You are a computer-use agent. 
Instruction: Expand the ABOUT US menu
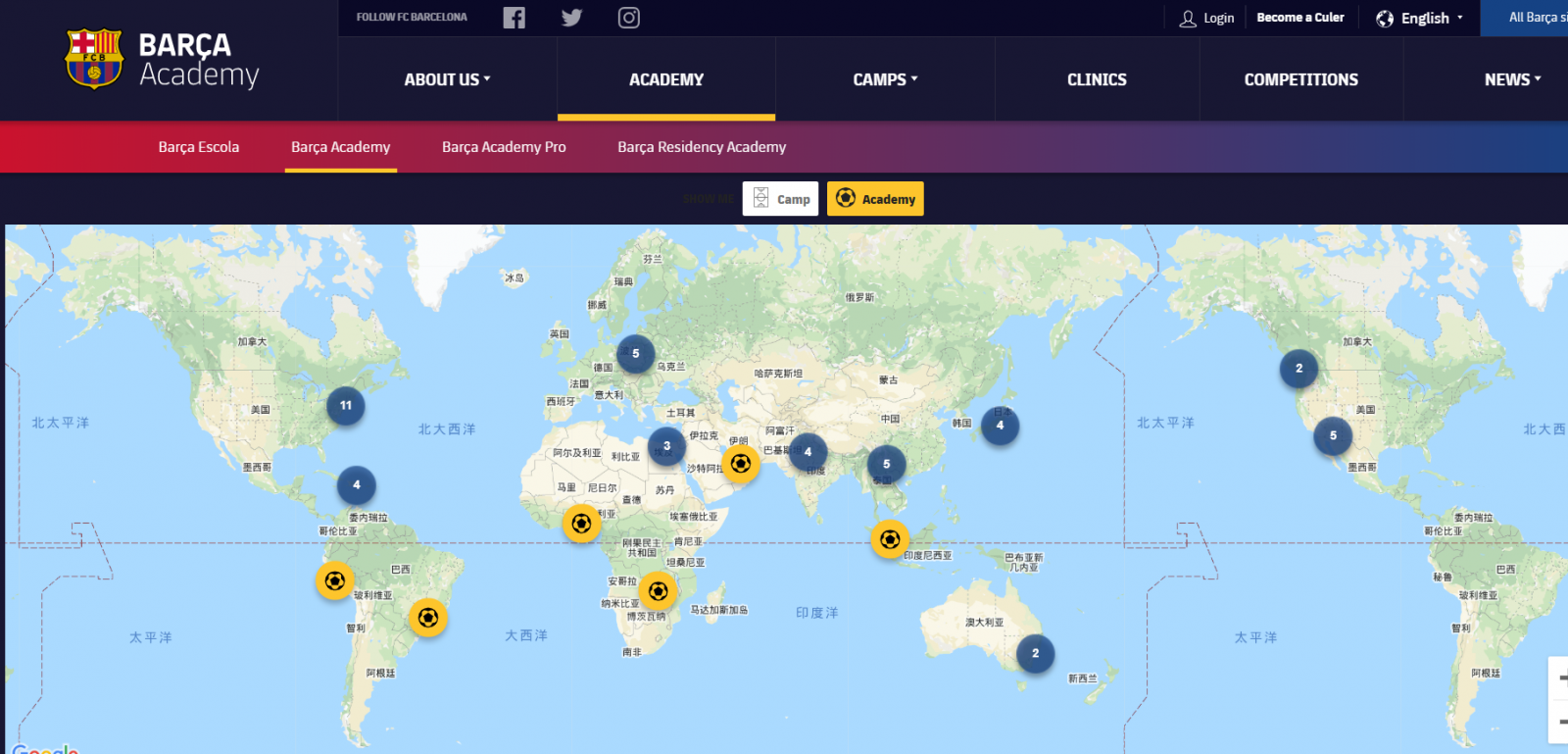pyautogui.click(x=448, y=79)
